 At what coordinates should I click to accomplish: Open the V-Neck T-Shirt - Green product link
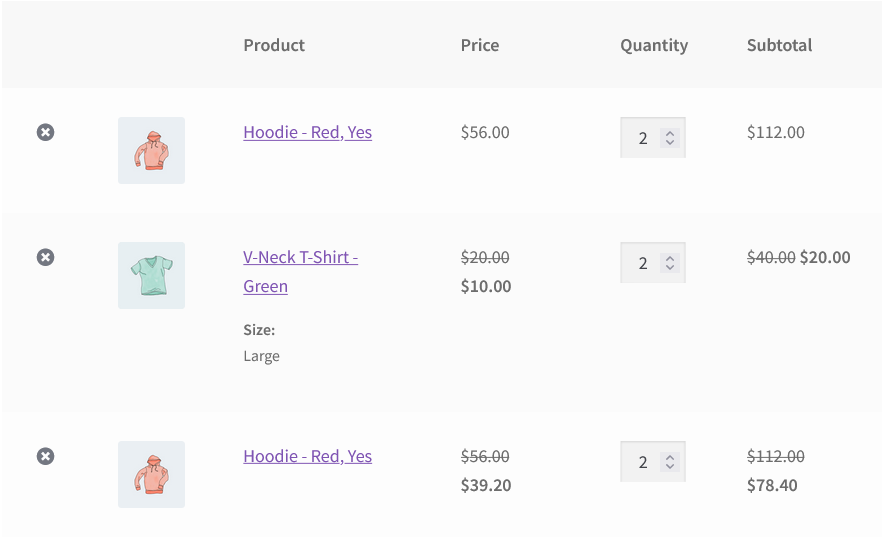(300, 272)
